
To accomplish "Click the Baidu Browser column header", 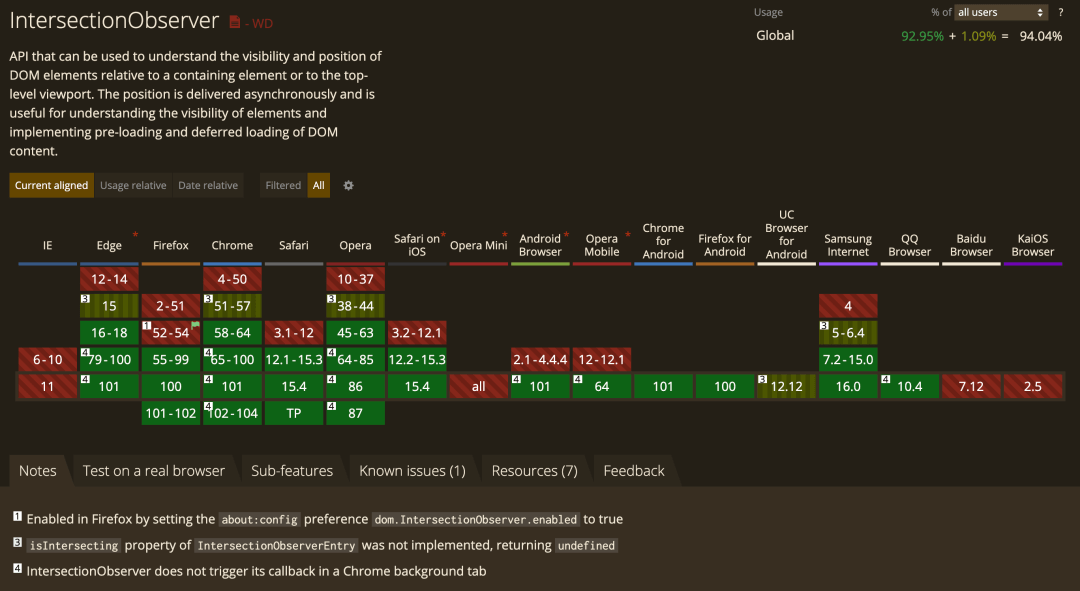I will 971,245.
